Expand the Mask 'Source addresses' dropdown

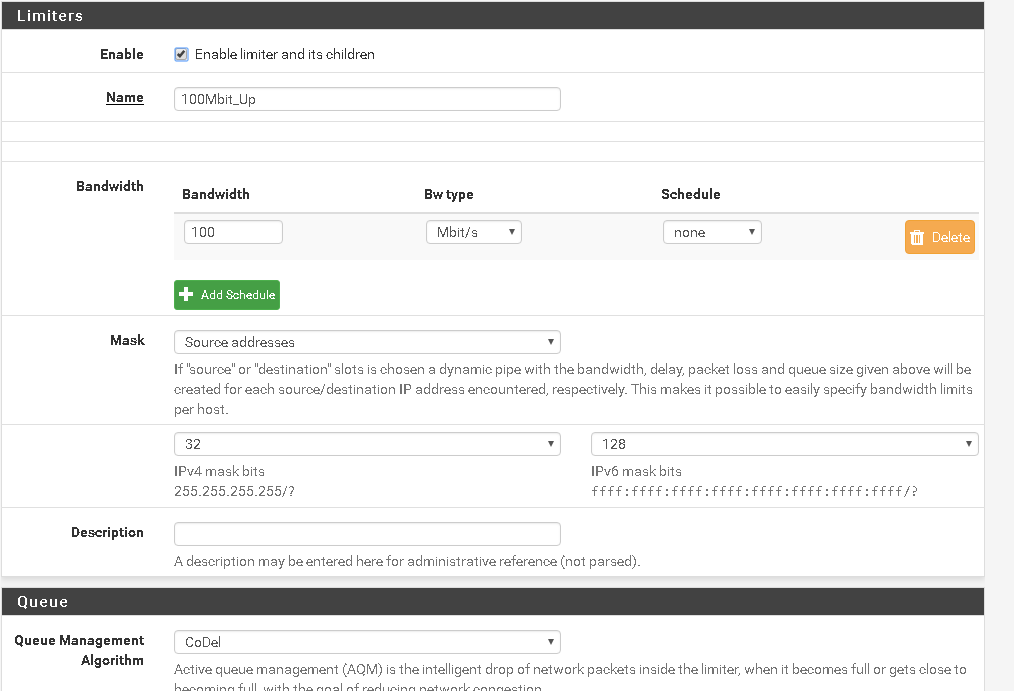click(367, 342)
